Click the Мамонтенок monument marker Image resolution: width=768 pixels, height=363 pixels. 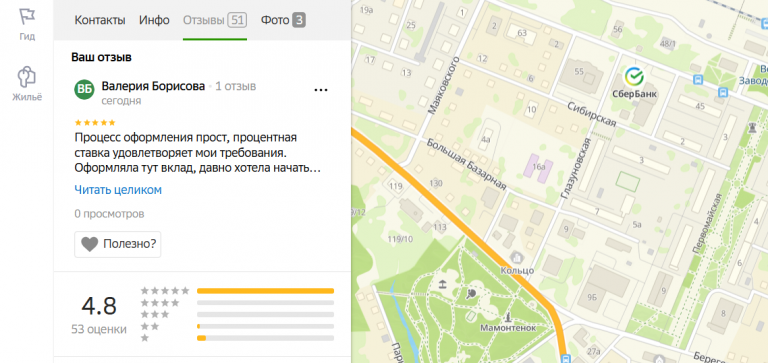(508, 316)
